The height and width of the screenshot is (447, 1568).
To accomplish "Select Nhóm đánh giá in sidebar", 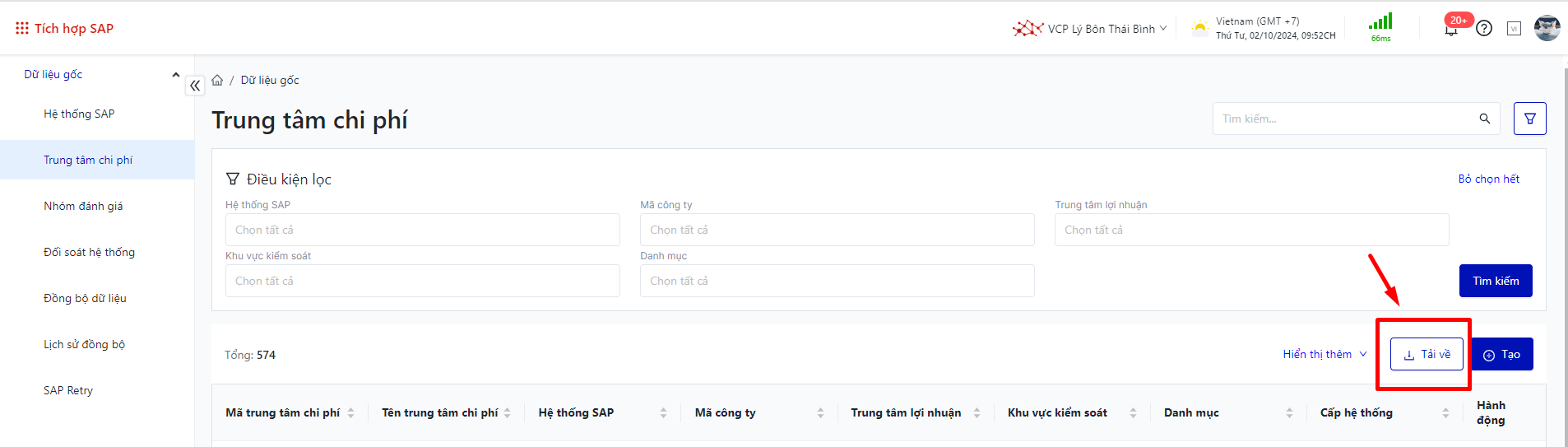I will point(83,206).
